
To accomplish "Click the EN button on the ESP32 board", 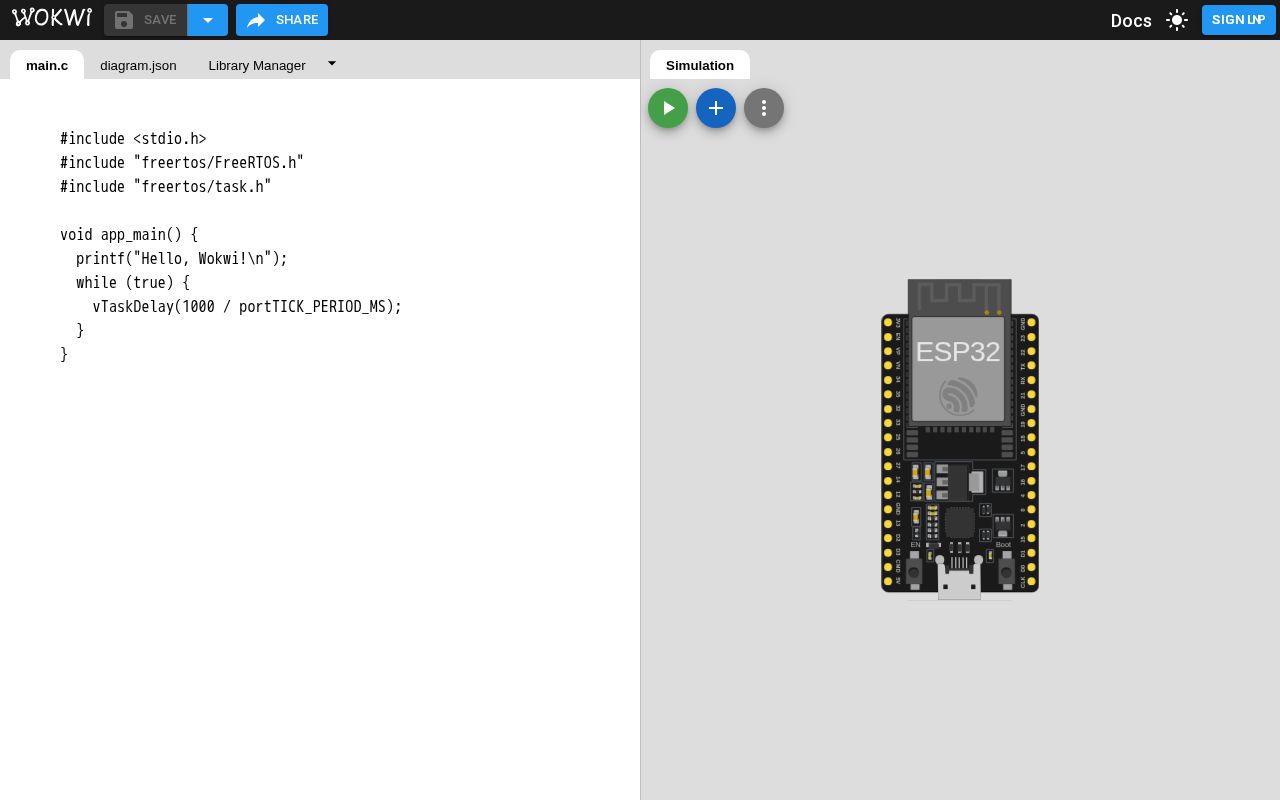I will (914, 571).
